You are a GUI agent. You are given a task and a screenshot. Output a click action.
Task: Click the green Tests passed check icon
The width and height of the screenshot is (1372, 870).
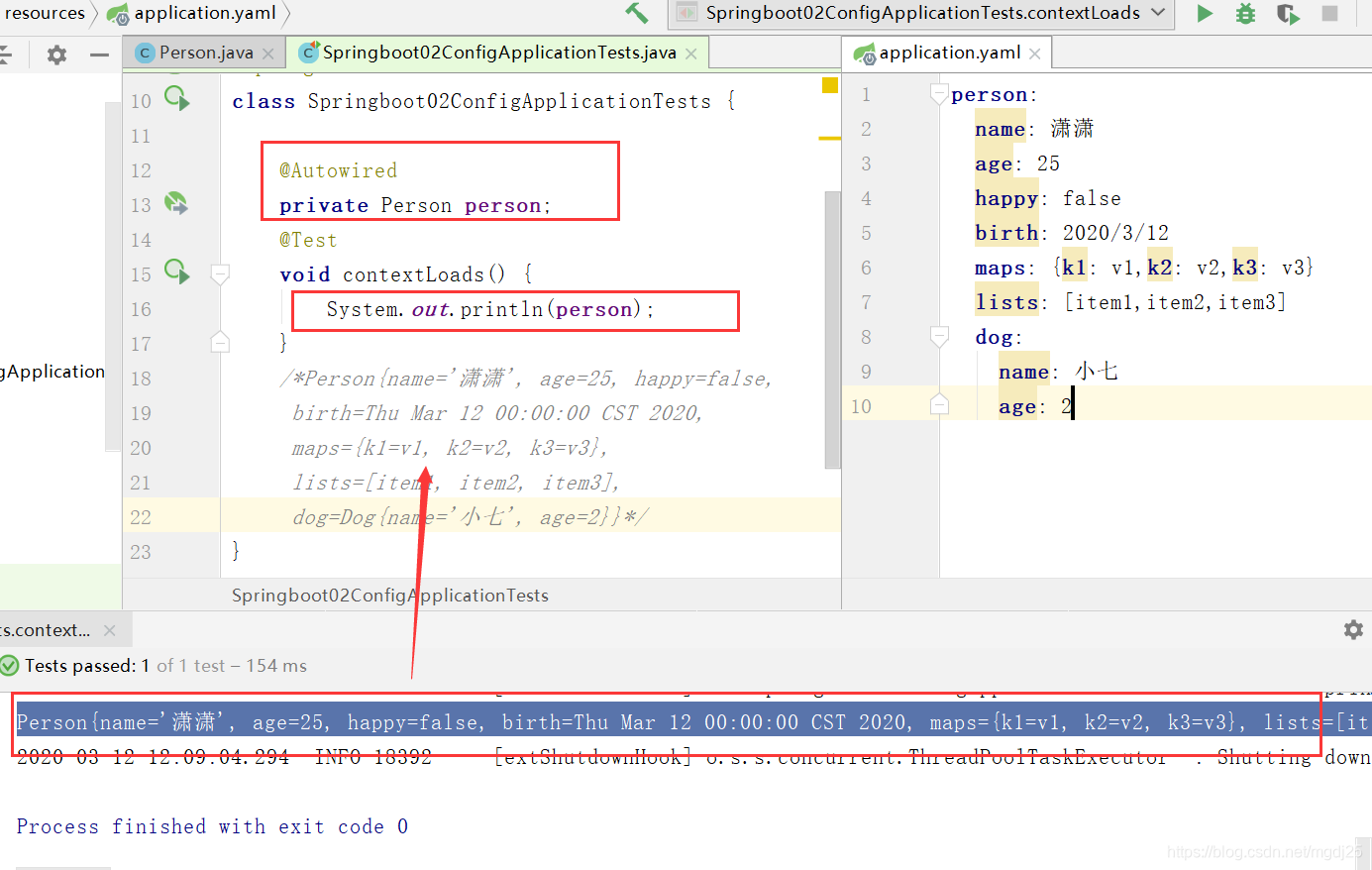10,666
